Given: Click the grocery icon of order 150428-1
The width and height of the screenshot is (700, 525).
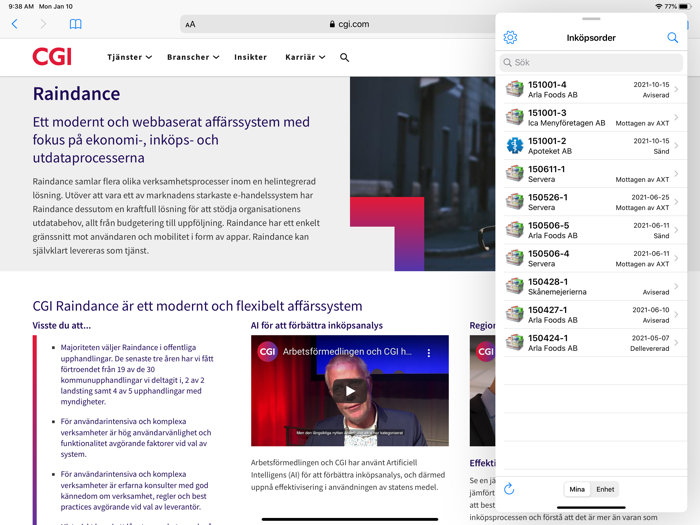Looking at the screenshot, I should click(514, 286).
